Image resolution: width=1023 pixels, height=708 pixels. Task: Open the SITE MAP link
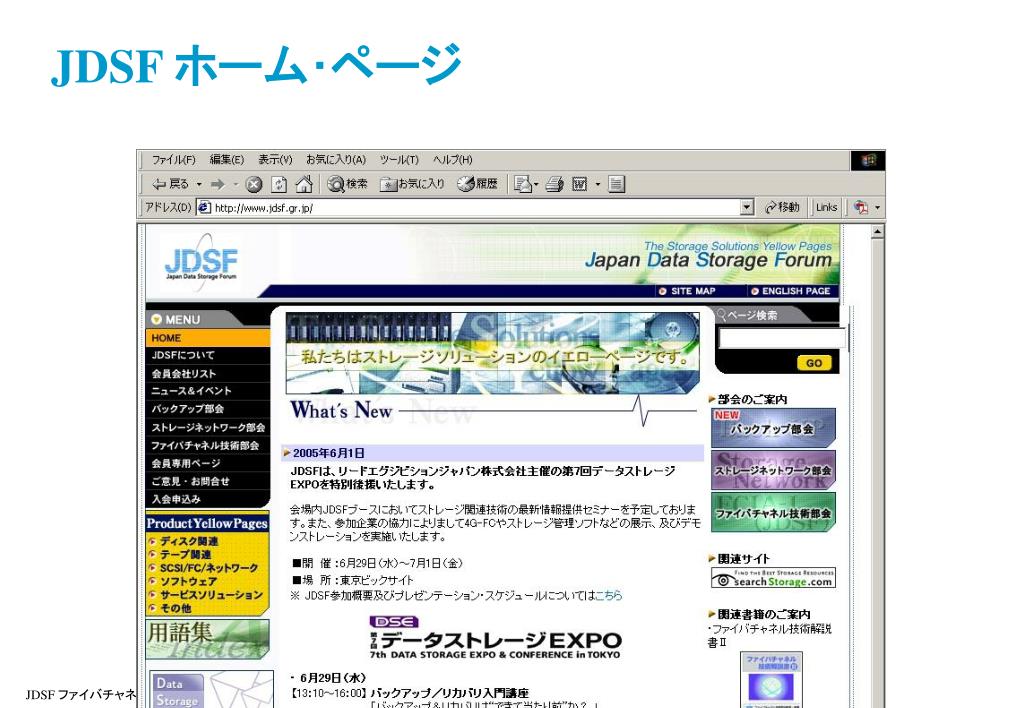click(x=688, y=292)
